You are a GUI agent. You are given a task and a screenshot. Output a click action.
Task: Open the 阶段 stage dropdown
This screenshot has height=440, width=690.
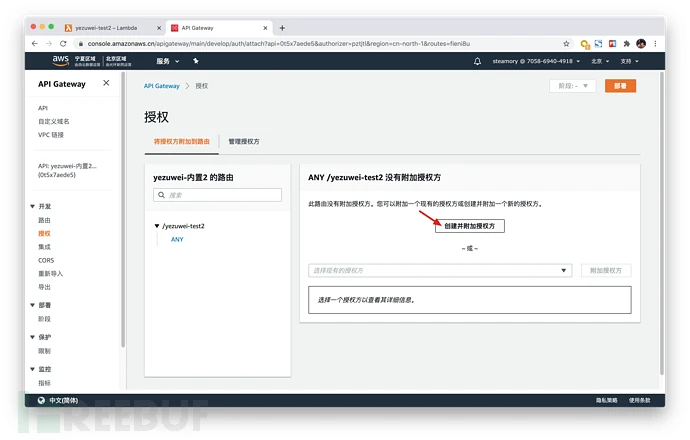pyautogui.click(x=573, y=86)
